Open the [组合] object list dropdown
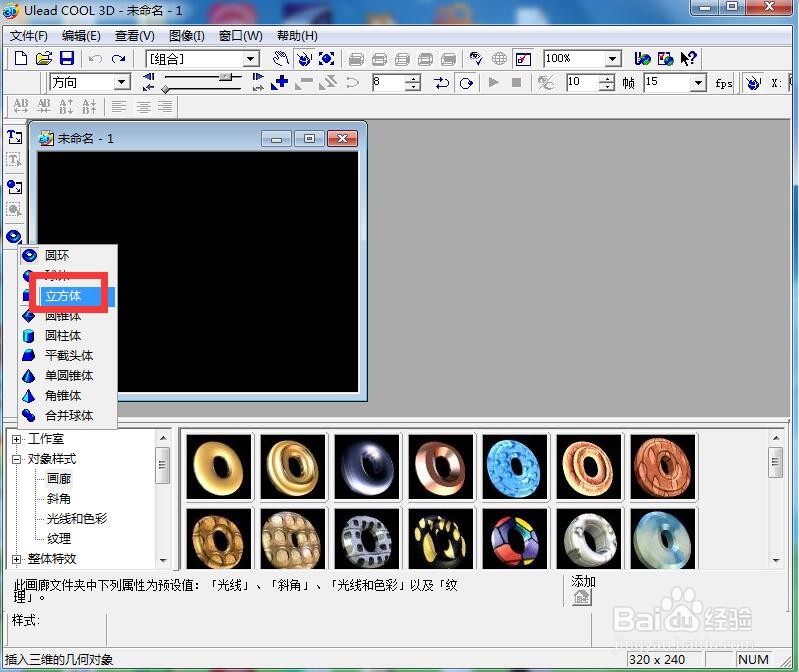Viewport: 799px width, 672px height. 250,59
